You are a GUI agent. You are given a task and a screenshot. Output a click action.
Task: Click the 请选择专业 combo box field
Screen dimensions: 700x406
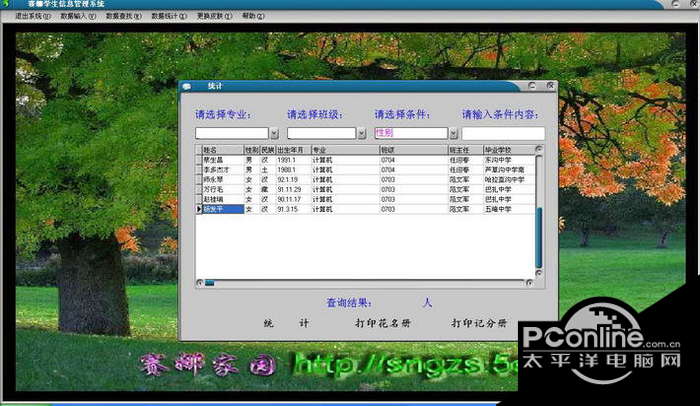[232, 133]
